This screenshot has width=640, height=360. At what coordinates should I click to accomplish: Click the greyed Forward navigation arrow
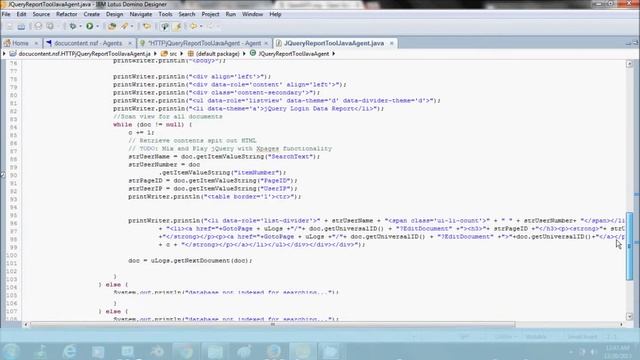[210, 27]
